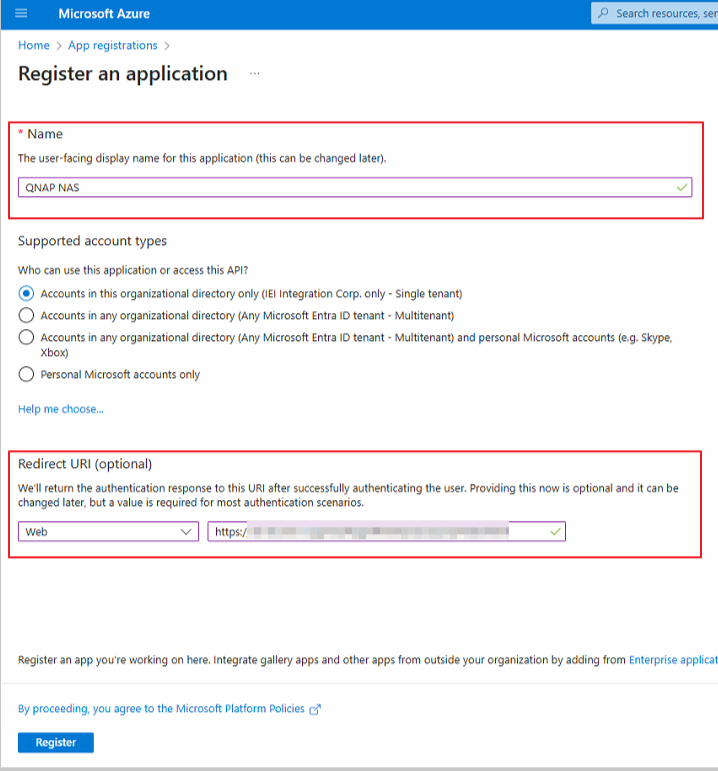Navigate to App registrations breadcrumb

point(112,45)
